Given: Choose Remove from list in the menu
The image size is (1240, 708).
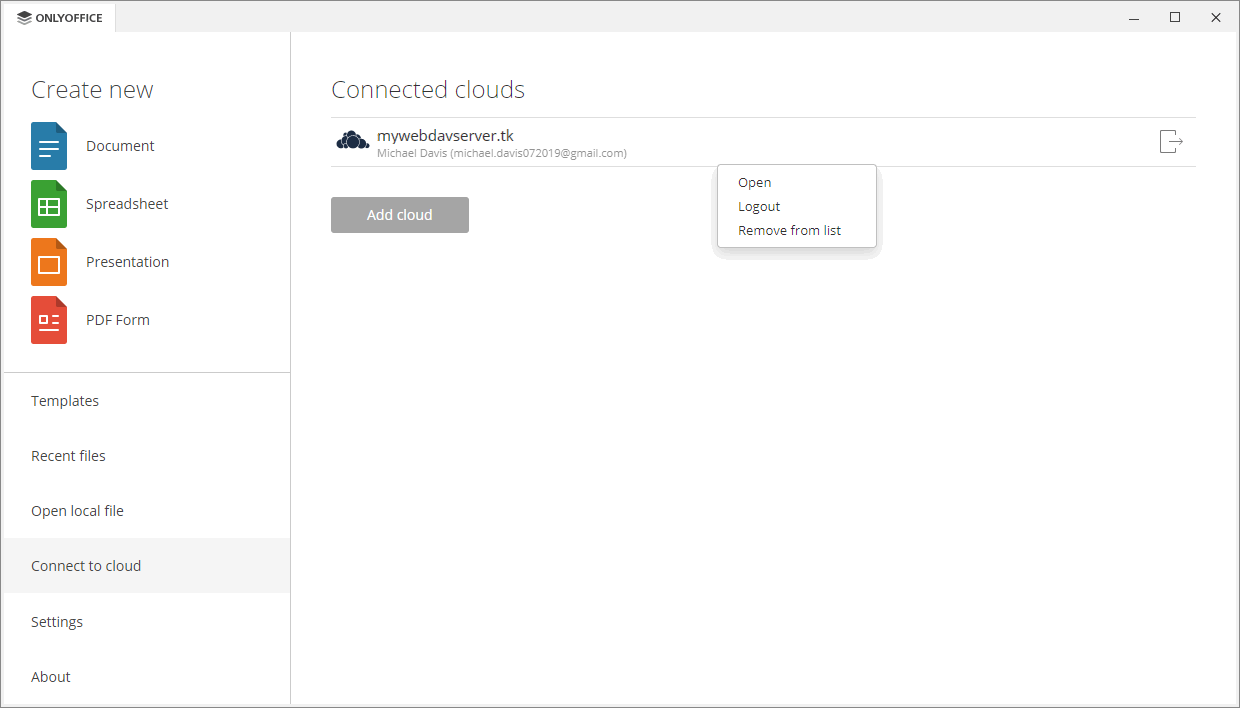Looking at the screenshot, I should (x=789, y=230).
